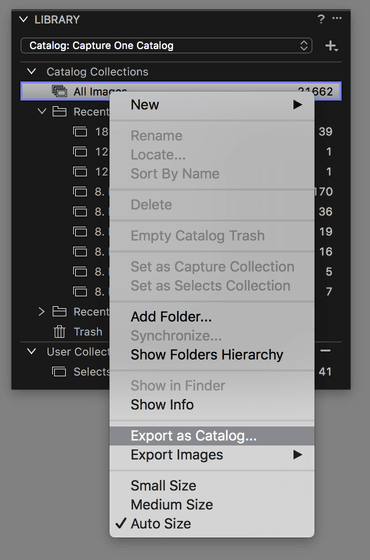Click the Locate... menu entry
This screenshot has width=370, height=560.
(212, 155)
